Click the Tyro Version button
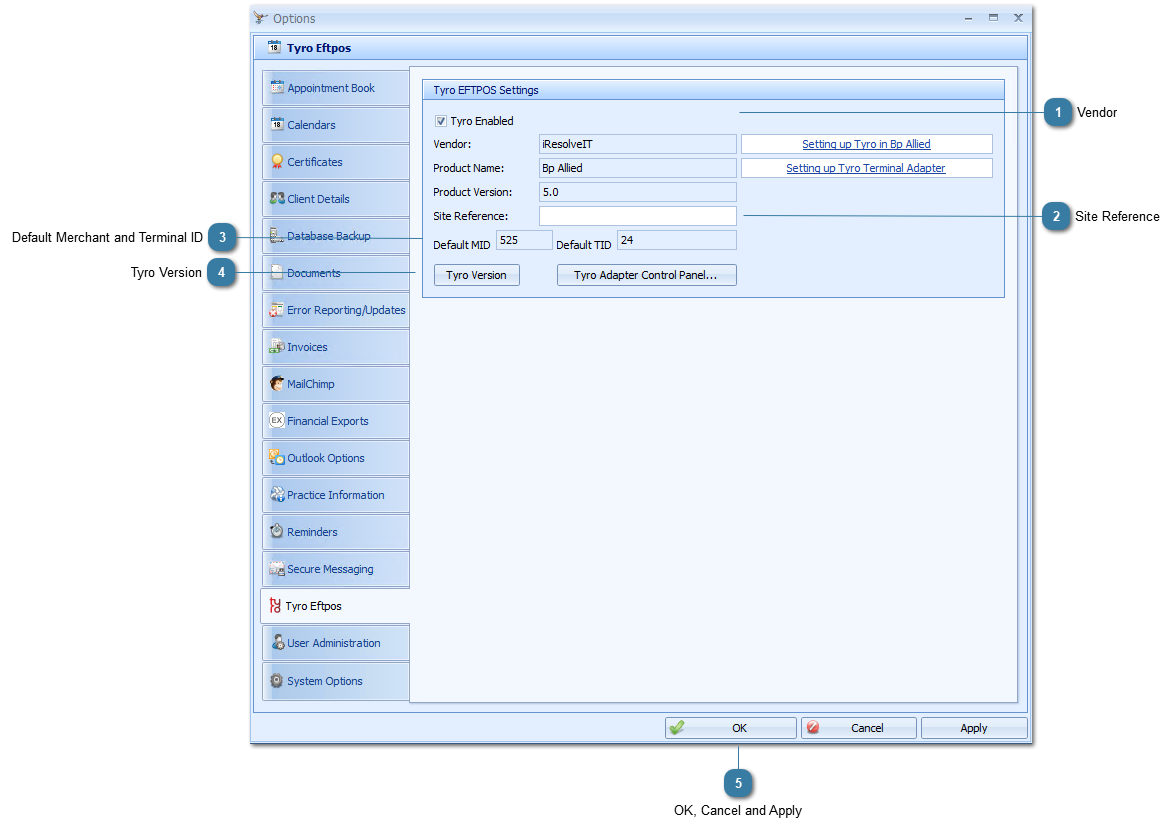Viewport: 1176px width, 834px height. [476, 275]
